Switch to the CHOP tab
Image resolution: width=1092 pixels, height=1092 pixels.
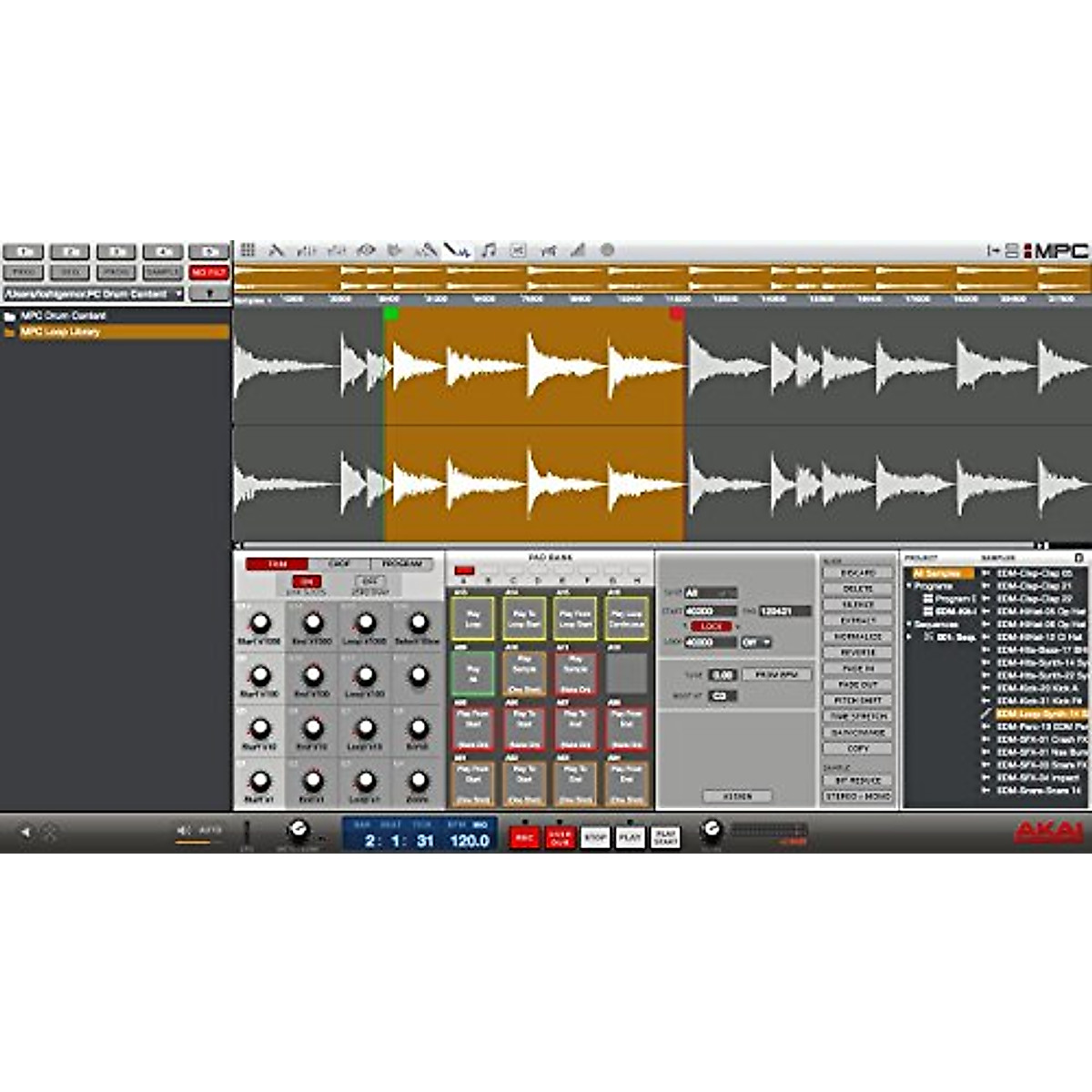[339, 564]
